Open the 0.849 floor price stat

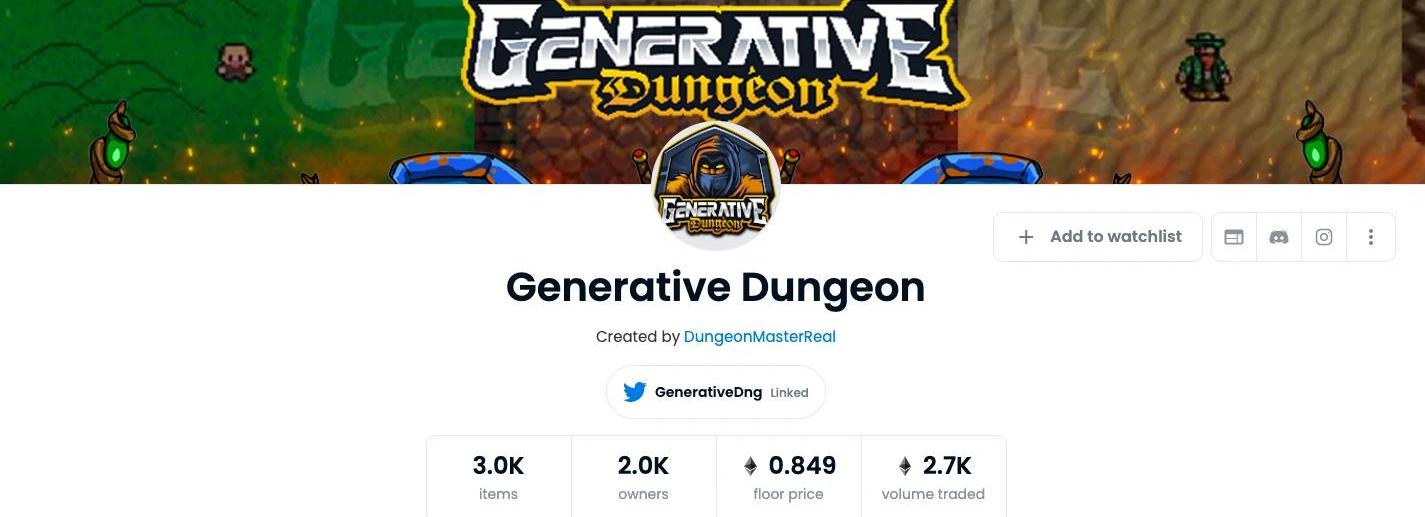click(788, 477)
